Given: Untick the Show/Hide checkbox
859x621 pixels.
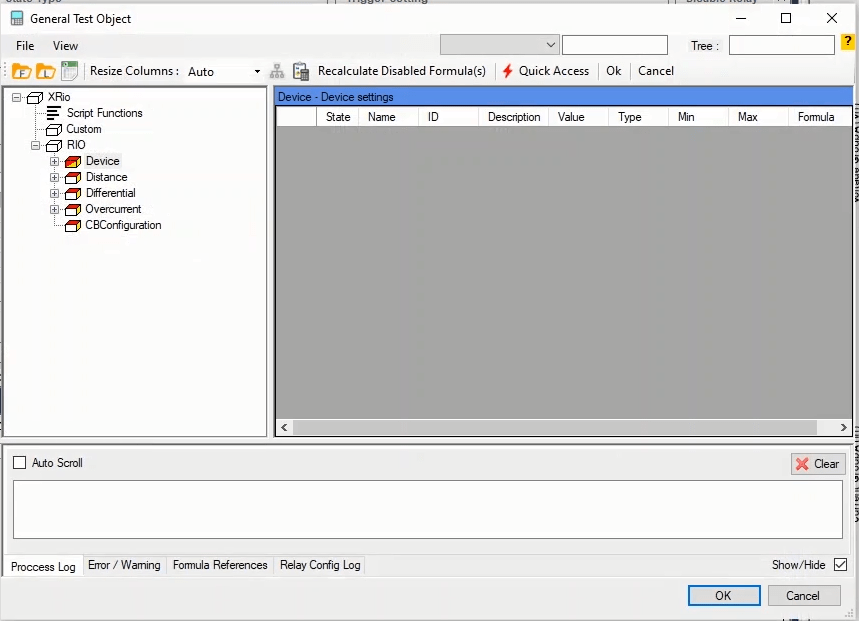Looking at the screenshot, I should [x=840, y=565].
